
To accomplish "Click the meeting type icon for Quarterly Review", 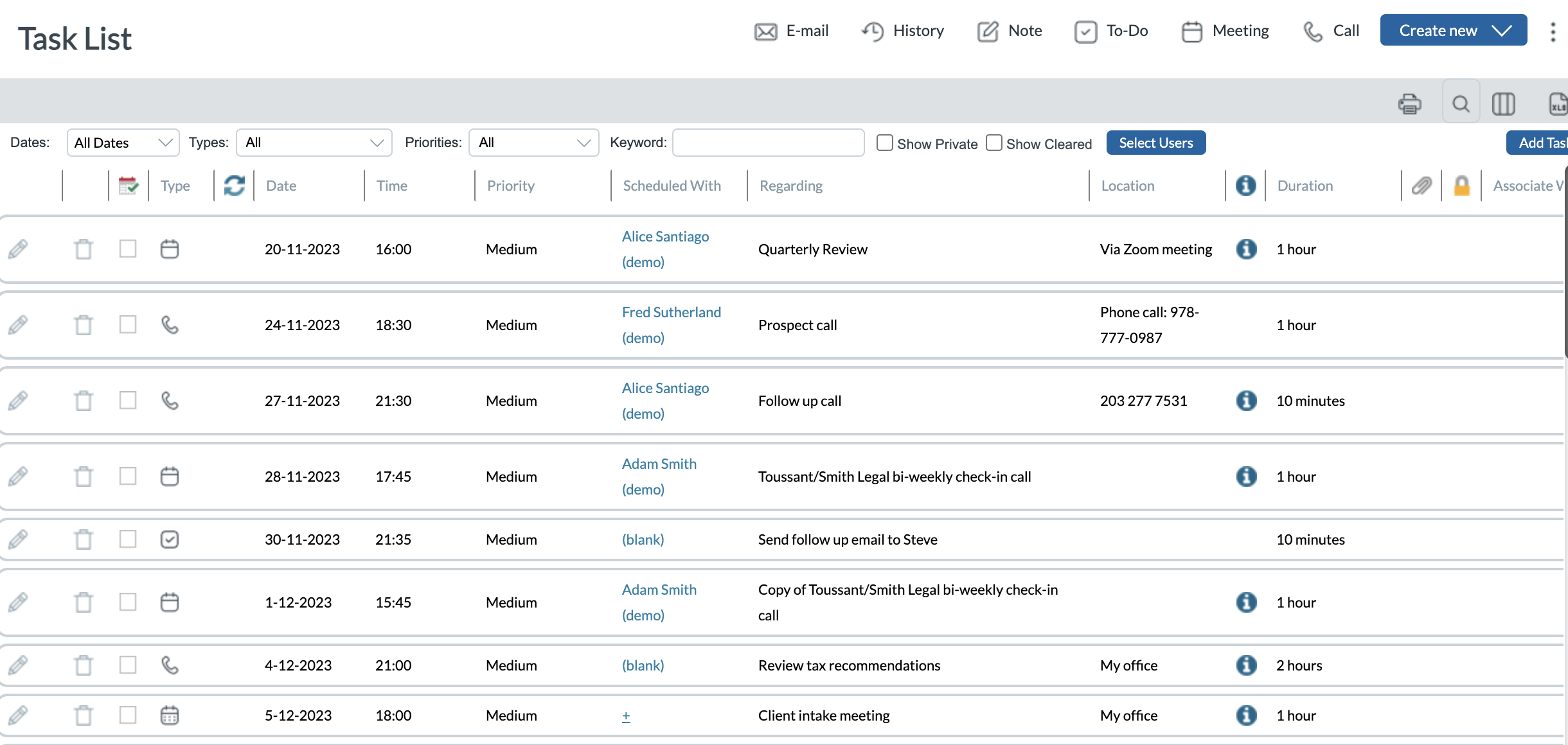I will point(170,249).
